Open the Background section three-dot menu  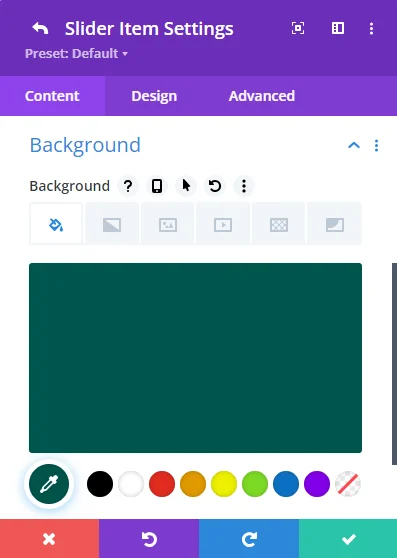tap(376, 146)
